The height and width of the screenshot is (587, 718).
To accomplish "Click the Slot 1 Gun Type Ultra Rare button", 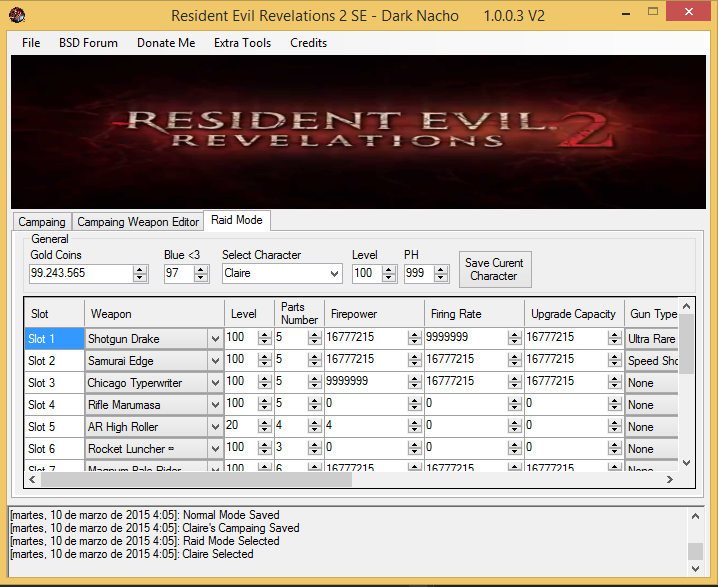I will (x=651, y=339).
